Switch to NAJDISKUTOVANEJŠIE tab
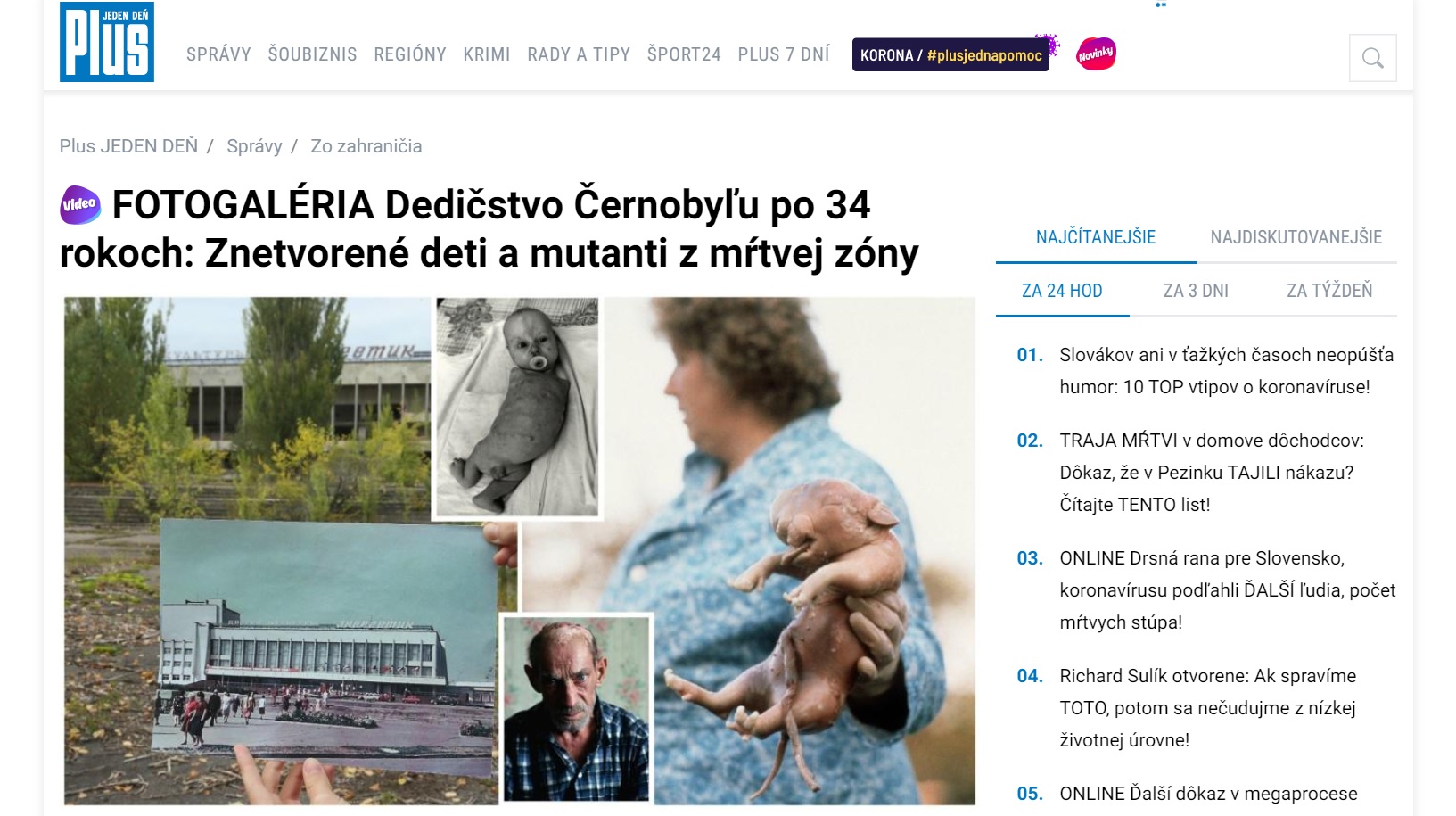1456x816 pixels. click(x=1296, y=237)
